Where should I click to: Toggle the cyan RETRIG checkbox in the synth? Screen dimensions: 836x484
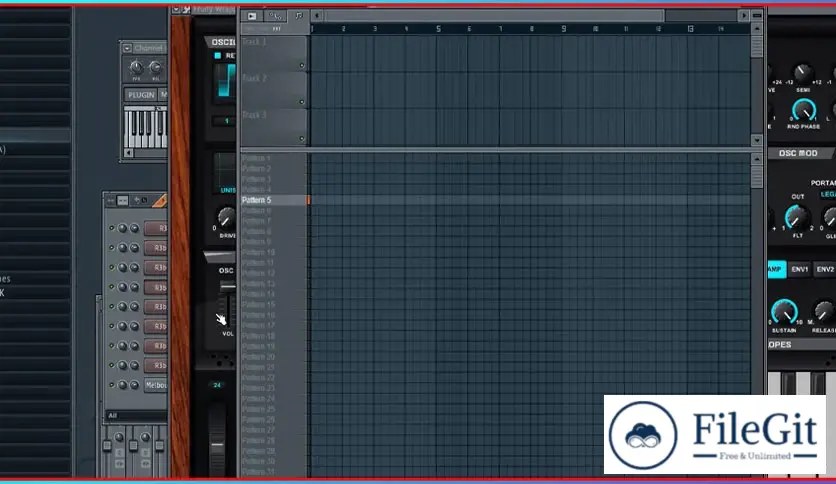point(218,55)
